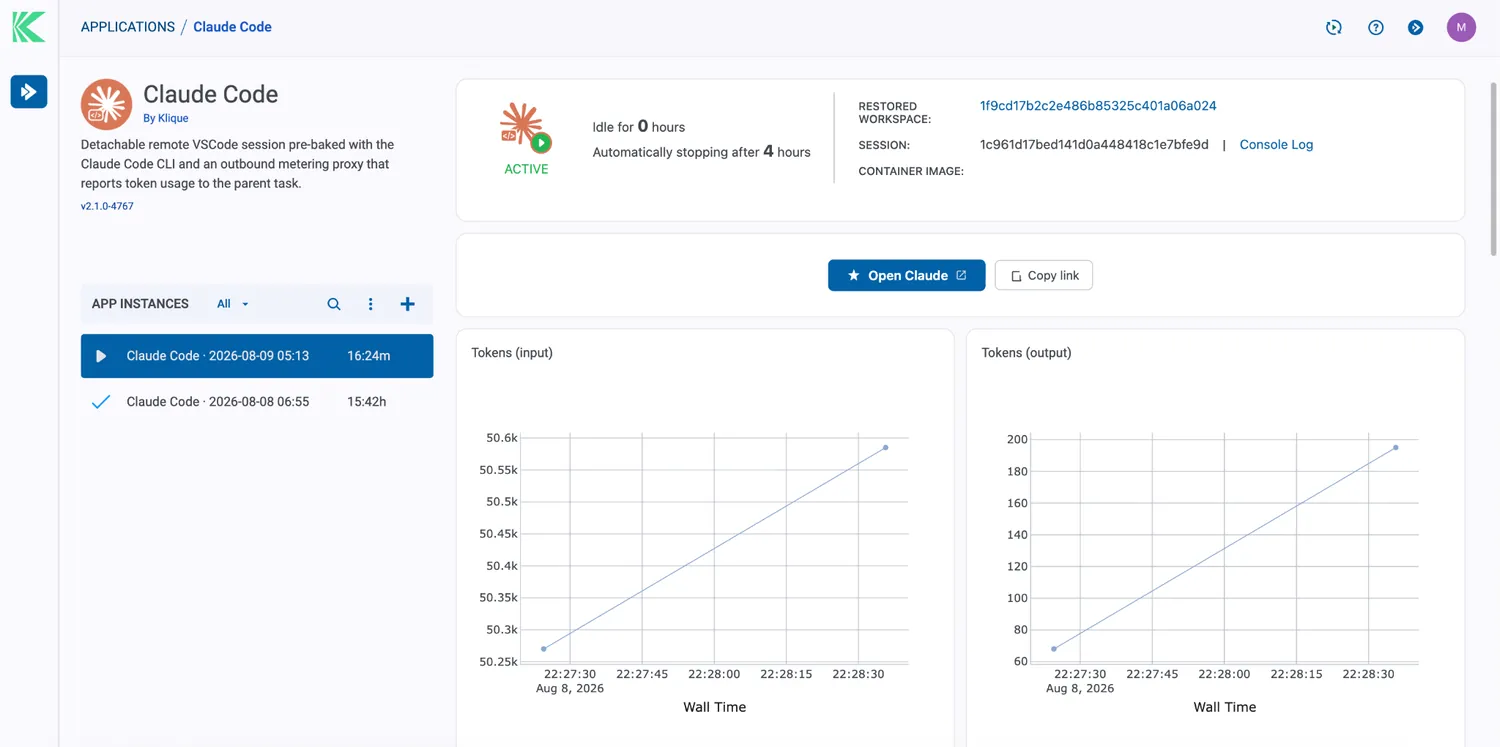Click the APP INSTANCES heading
The height and width of the screenshot is (747, 1500).
(140, 304)
